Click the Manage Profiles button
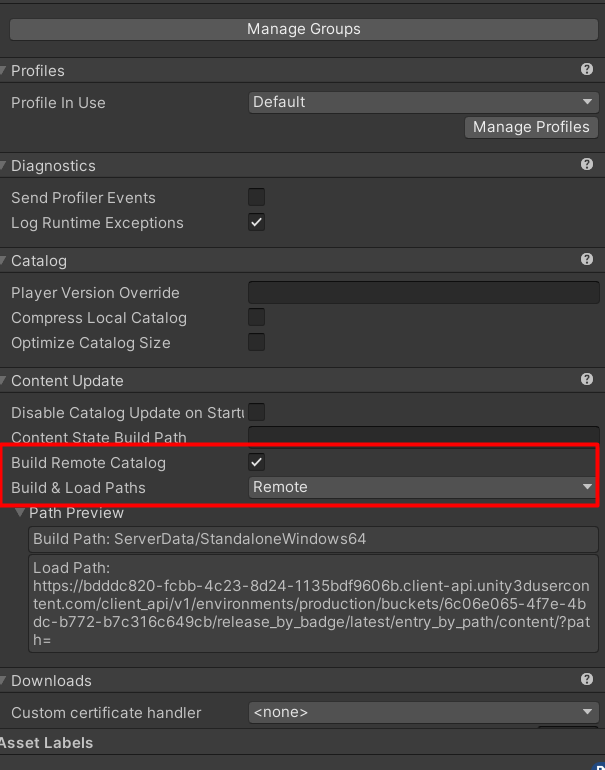 pos(531,127)
